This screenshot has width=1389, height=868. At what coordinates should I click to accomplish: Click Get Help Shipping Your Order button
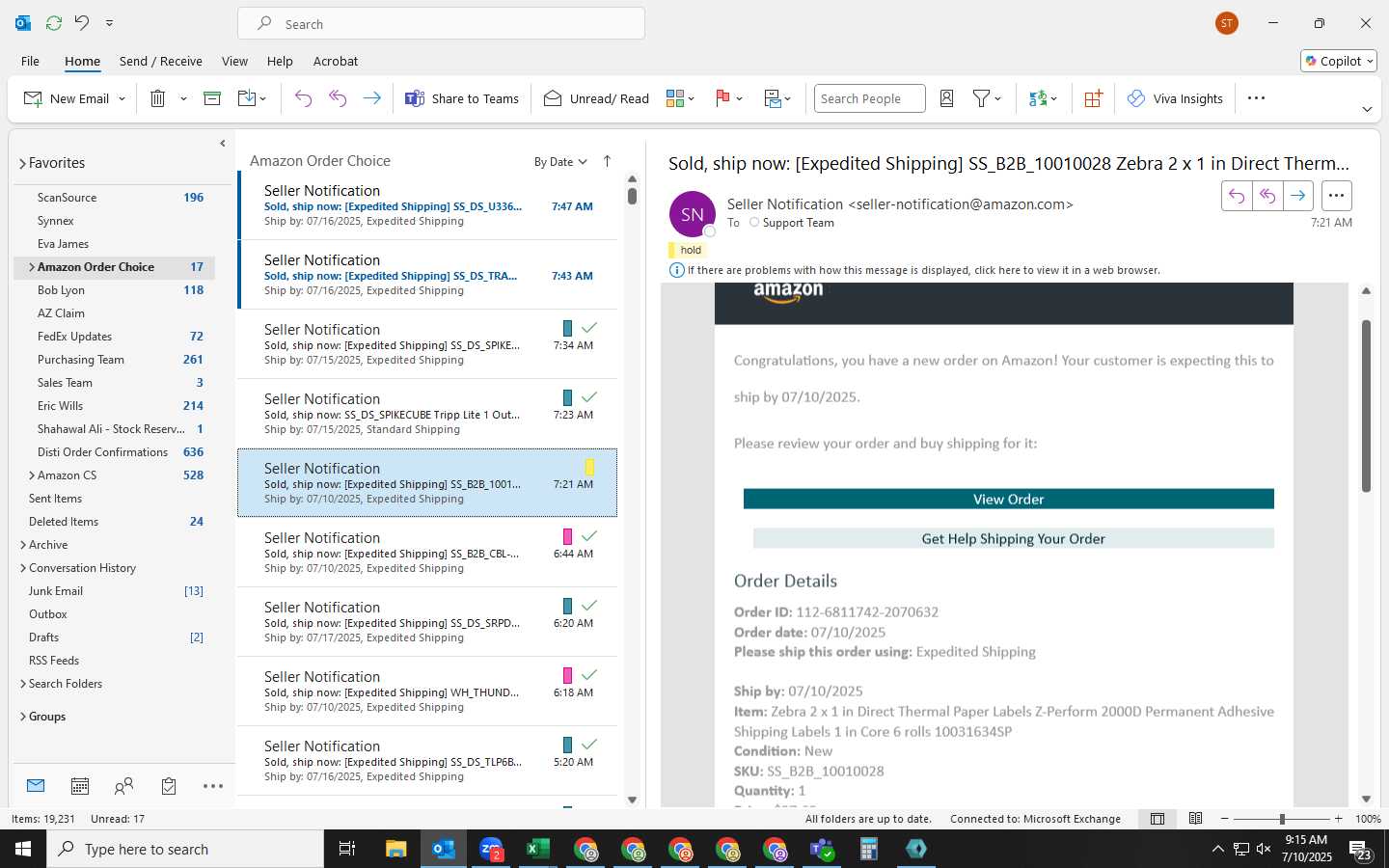(x=1013, y=538)
